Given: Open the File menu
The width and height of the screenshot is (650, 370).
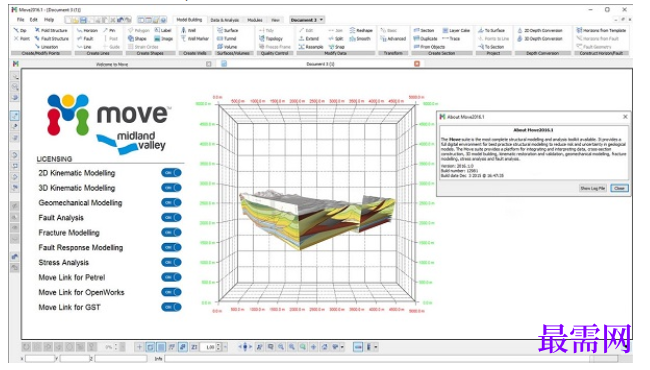Looking at the screenshot, I should [20, 19].
